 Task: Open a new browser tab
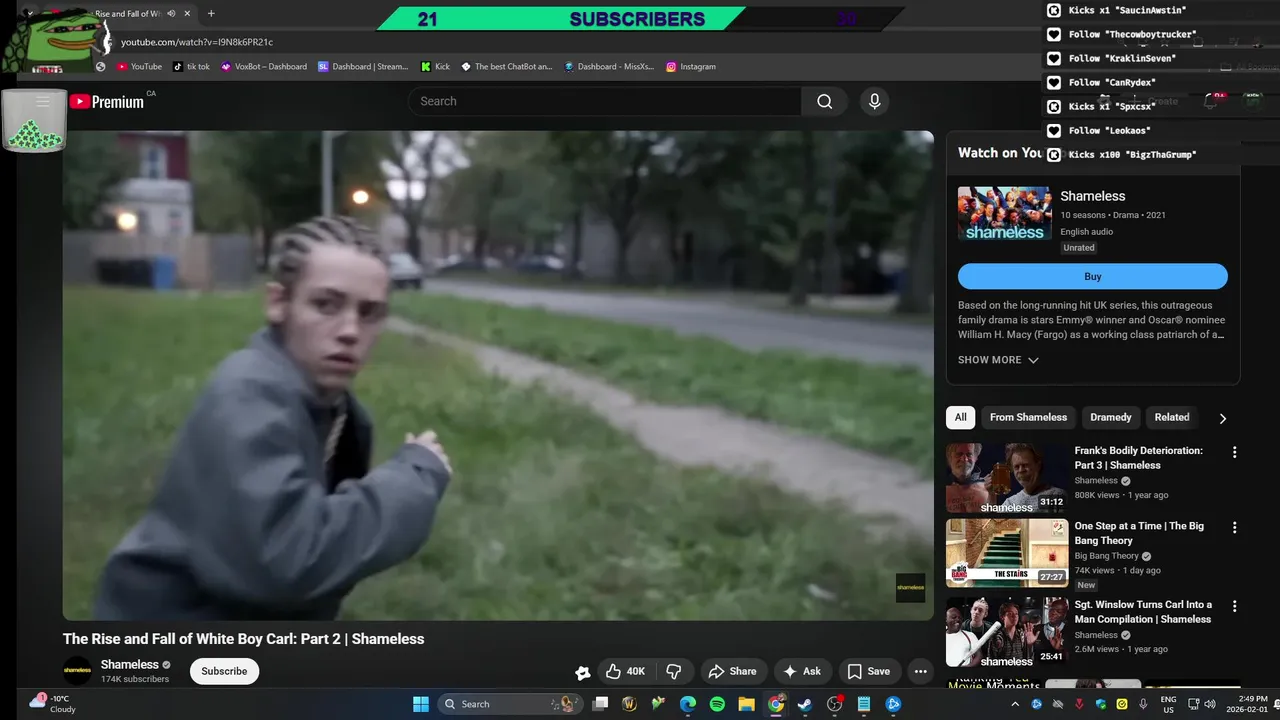point(211,14)
